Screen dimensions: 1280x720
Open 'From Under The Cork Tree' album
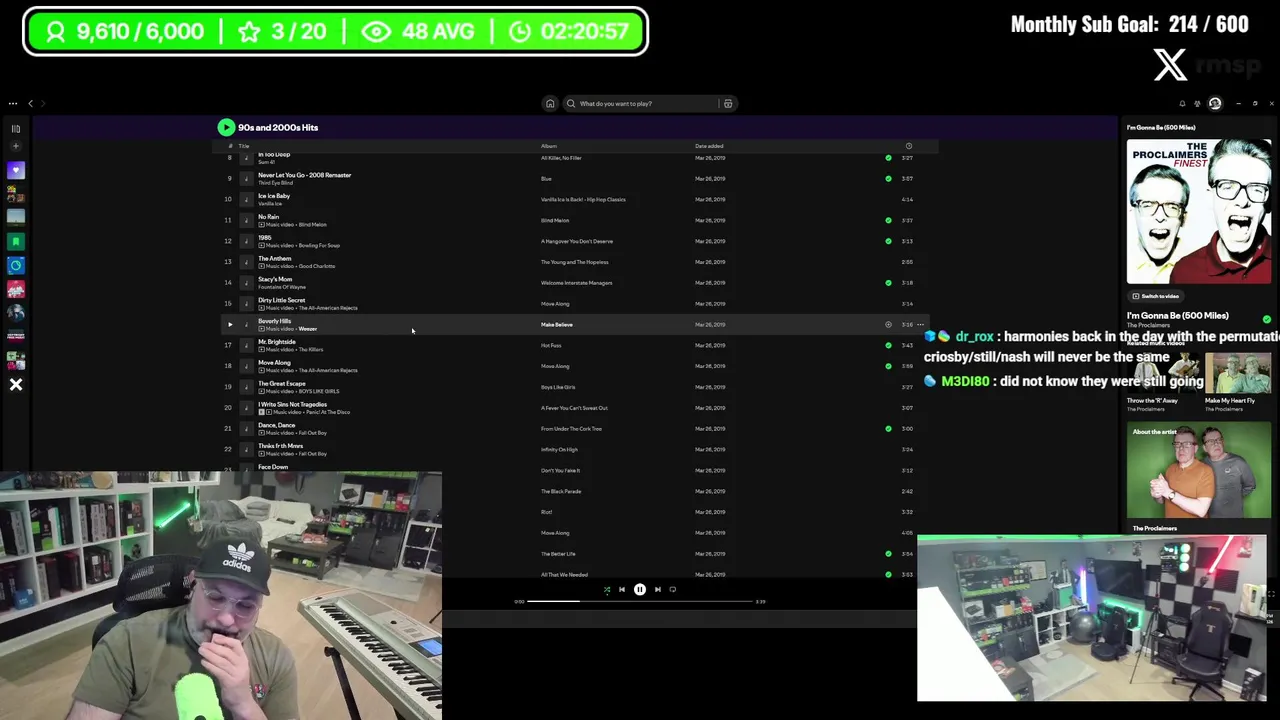[x=571, y=428]
